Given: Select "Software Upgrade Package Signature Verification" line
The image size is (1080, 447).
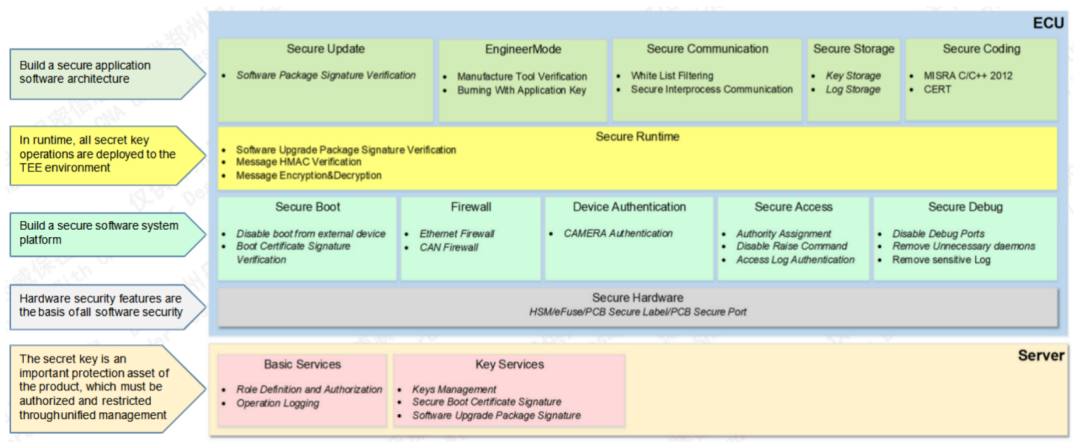Looking at the screenshot, I should click(x=346, y=149).
